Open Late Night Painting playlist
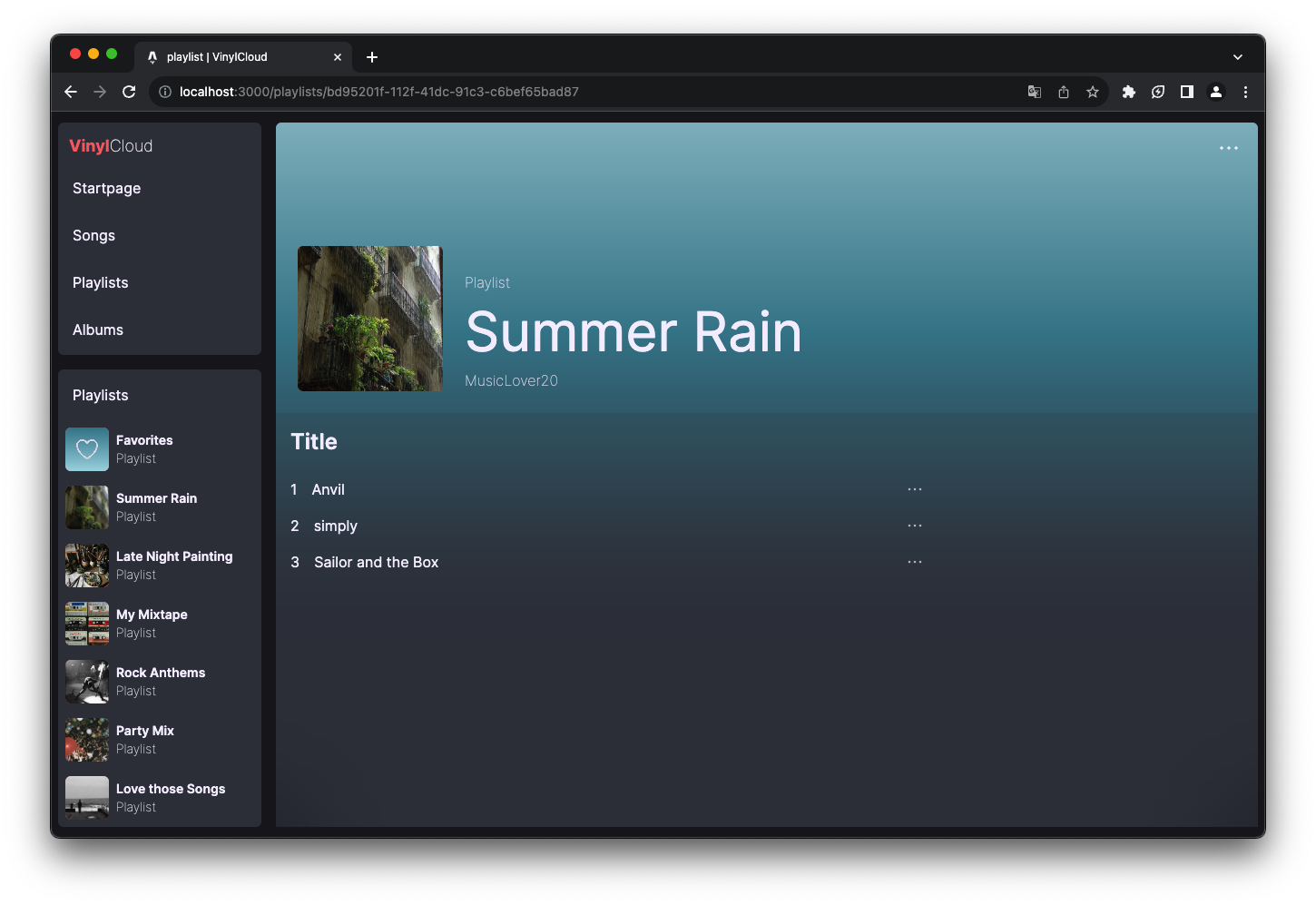Screen dimensions: 1316x905 click(173, 556)
